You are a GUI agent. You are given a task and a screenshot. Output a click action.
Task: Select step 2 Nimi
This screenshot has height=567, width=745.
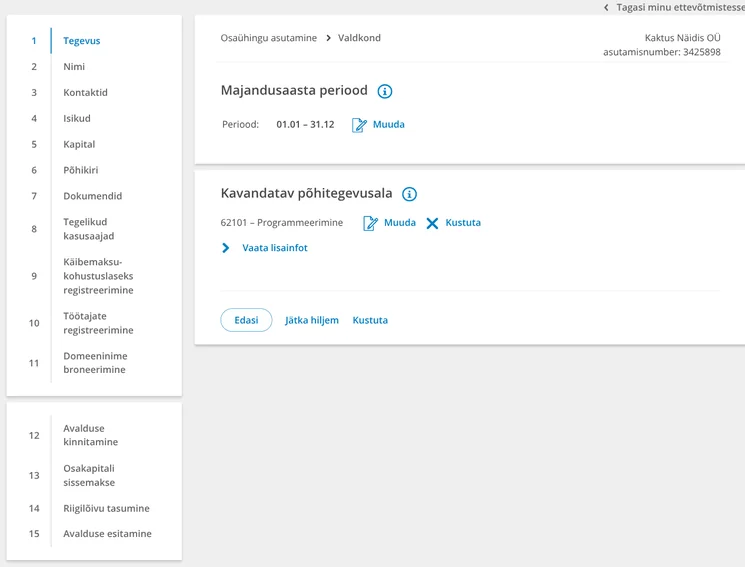[x=74, y=67]
